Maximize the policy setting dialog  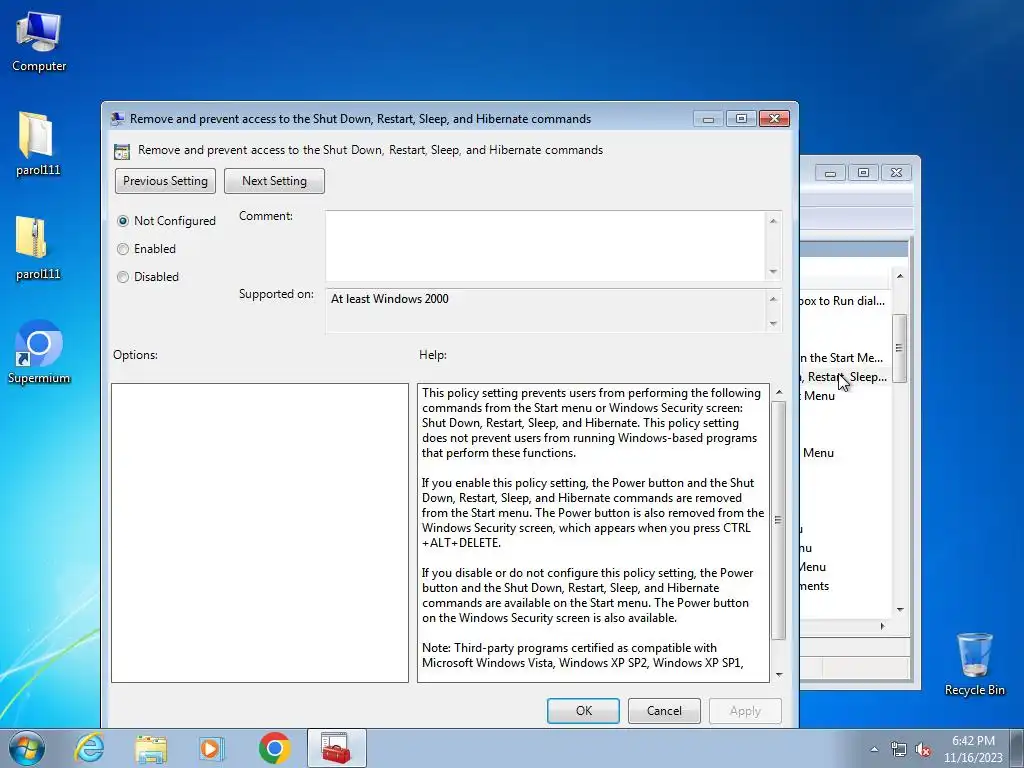click(741, 118)
